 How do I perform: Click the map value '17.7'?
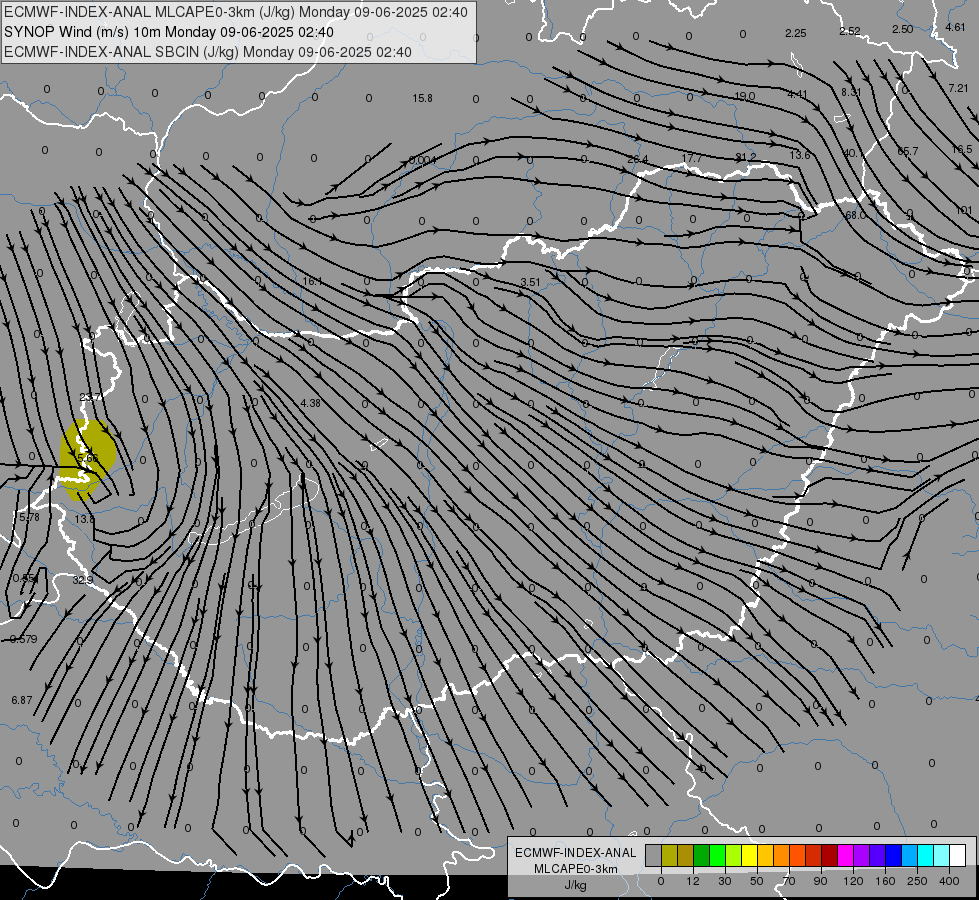tap(692, 159)
